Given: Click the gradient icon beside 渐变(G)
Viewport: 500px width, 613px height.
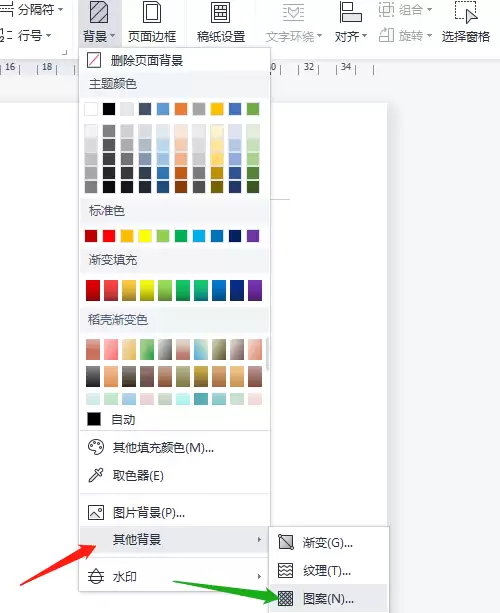Looking at the screenshot, I should click(285, 542).
